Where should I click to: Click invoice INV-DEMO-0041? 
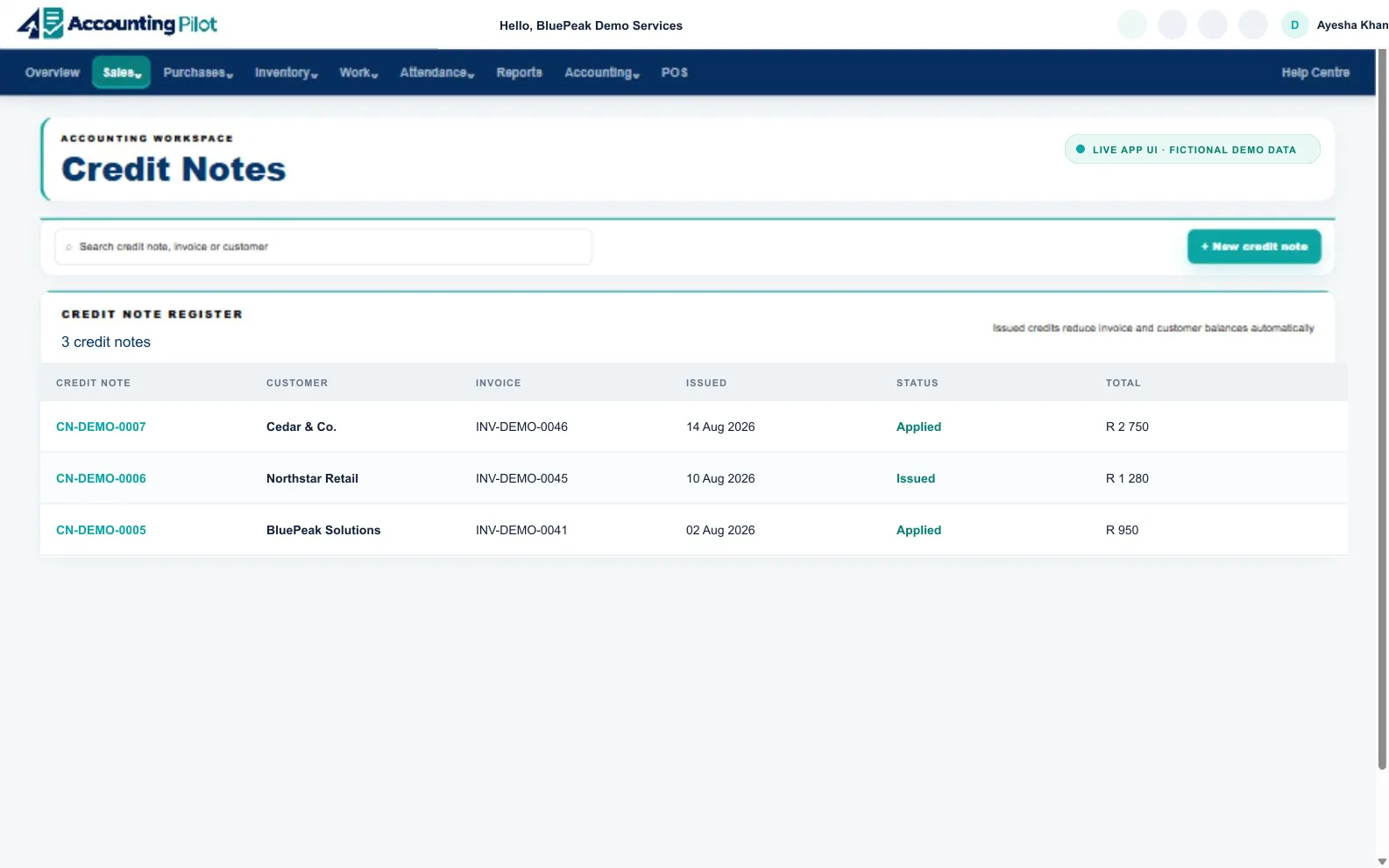[x=521, y=530]
